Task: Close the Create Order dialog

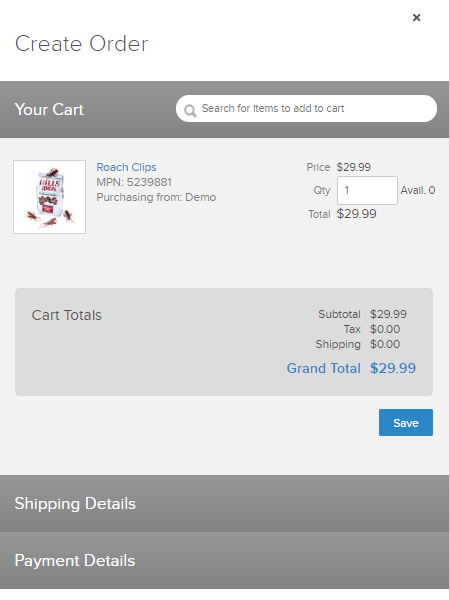Action: pos(416,18)
